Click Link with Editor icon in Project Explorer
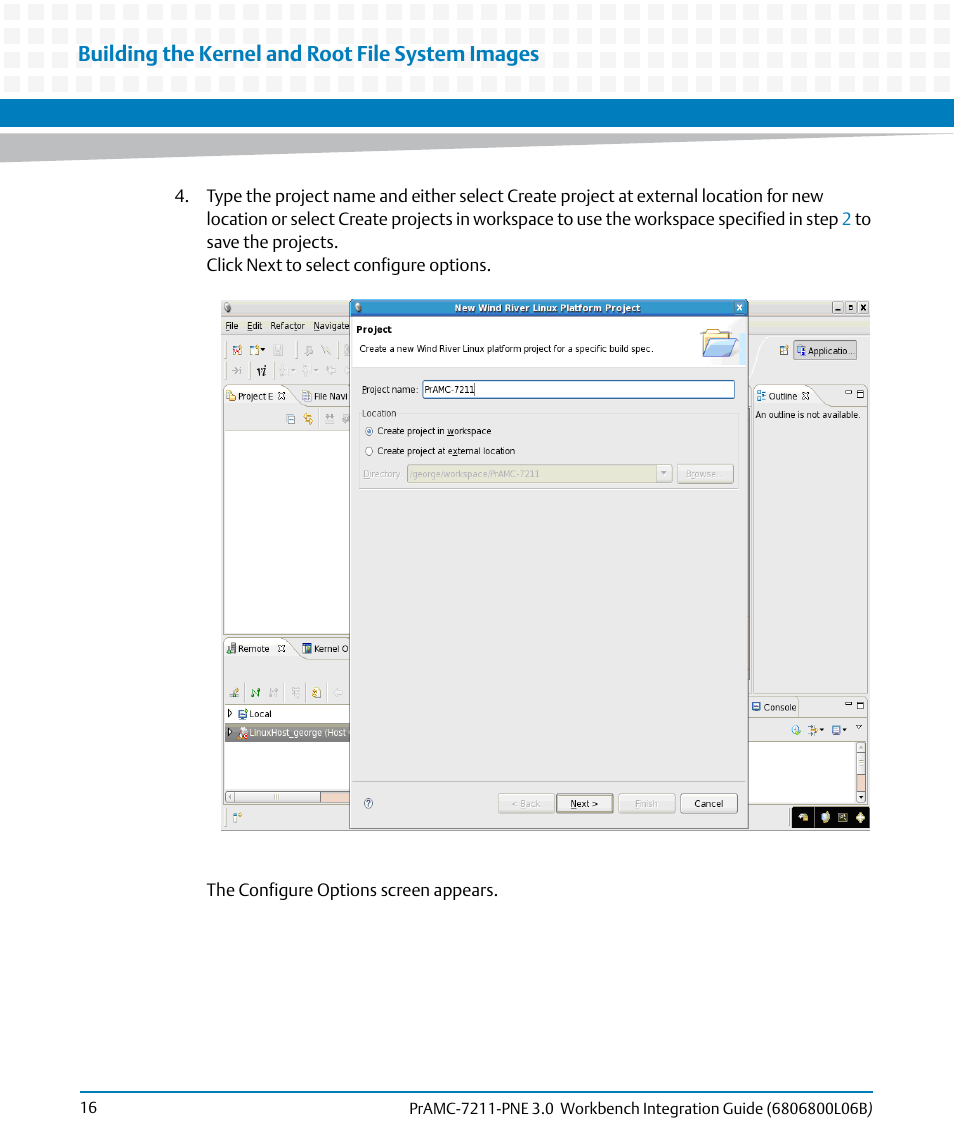This screenshot has height=1145, width=954. coord(308,419)
